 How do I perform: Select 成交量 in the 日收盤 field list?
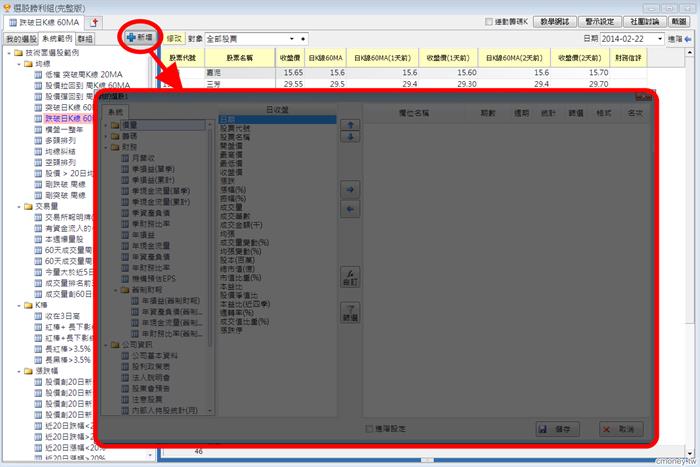click(x=231, y=207)
